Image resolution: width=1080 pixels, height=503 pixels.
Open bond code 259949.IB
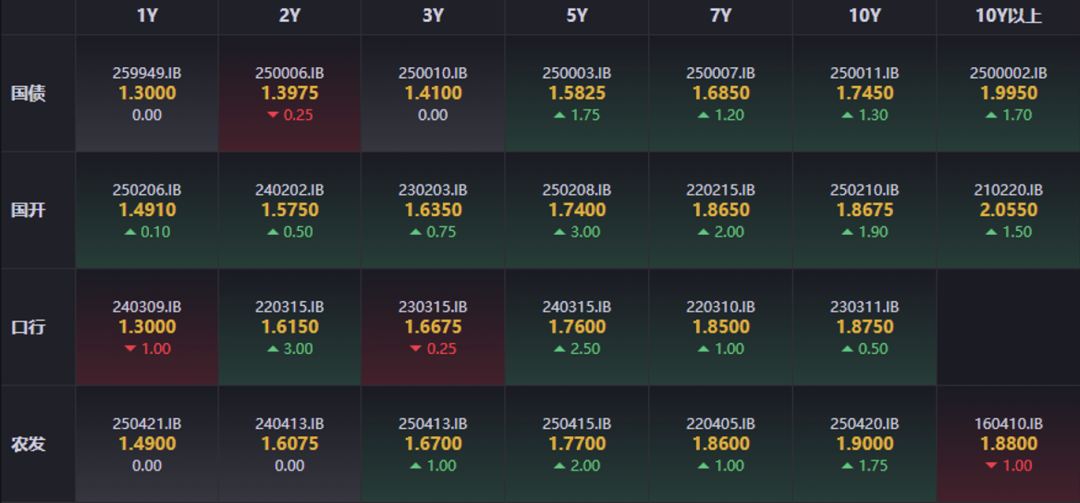146,73
